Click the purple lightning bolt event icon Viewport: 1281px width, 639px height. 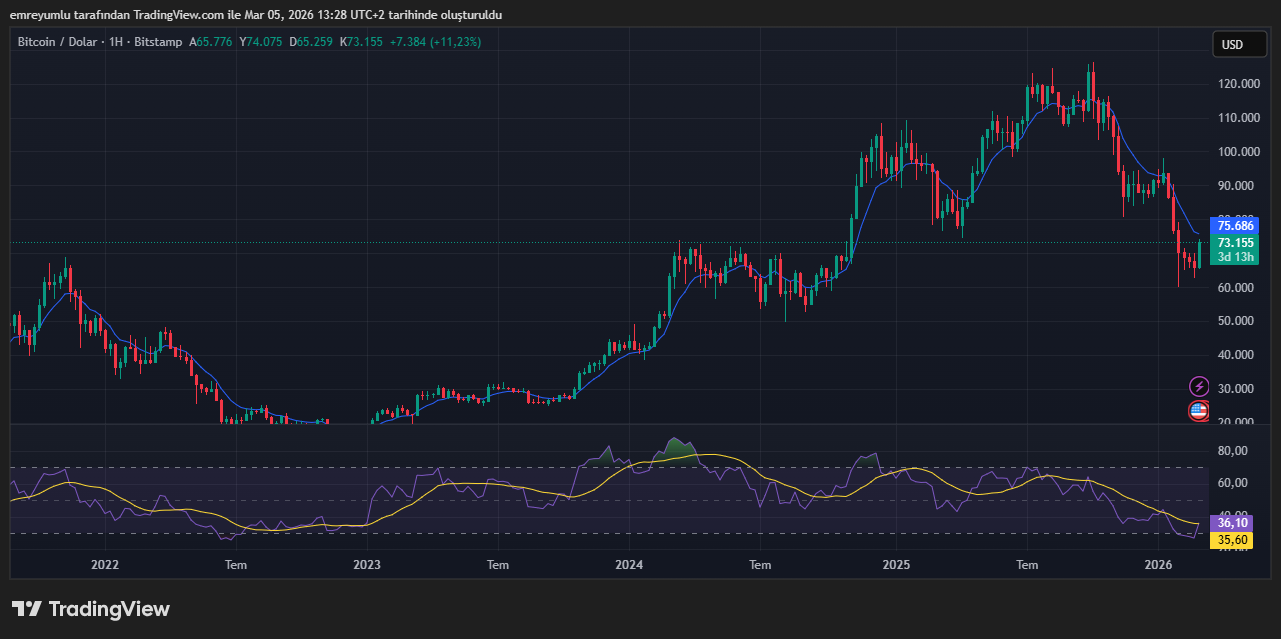[1198, 386]
